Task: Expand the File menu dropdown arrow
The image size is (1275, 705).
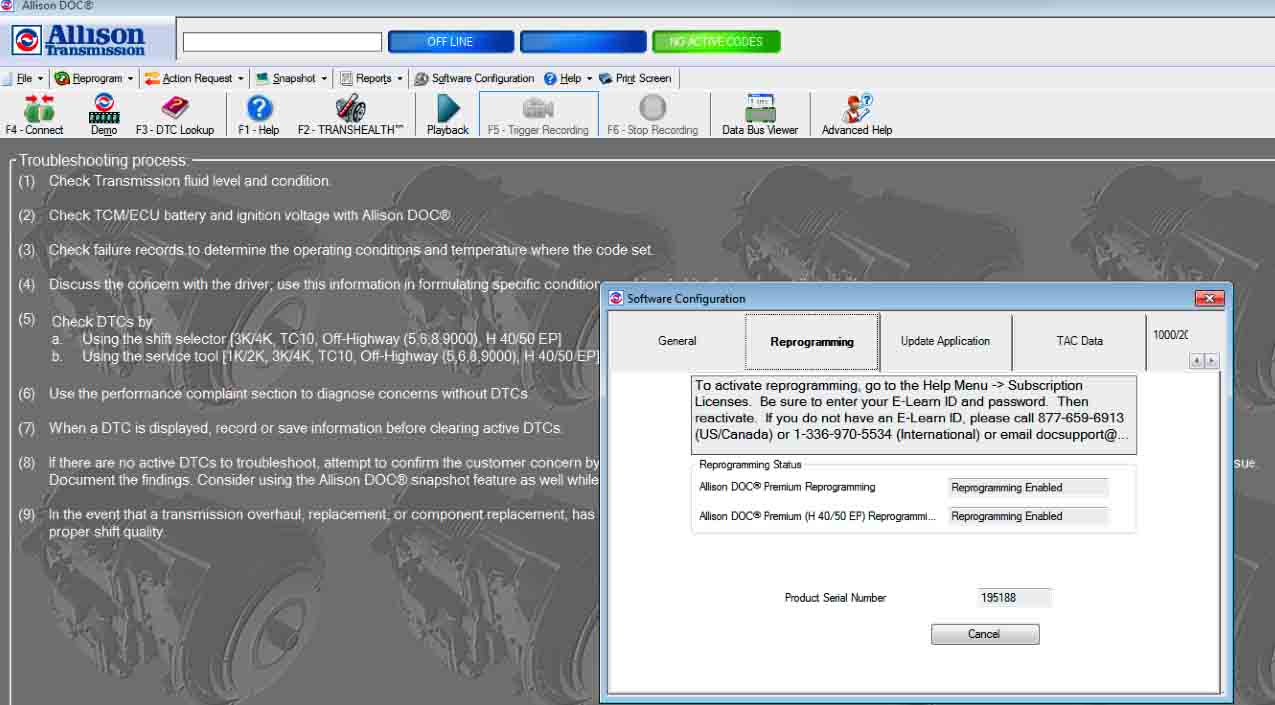Action: pyautogui.click(x=41, y=79)
